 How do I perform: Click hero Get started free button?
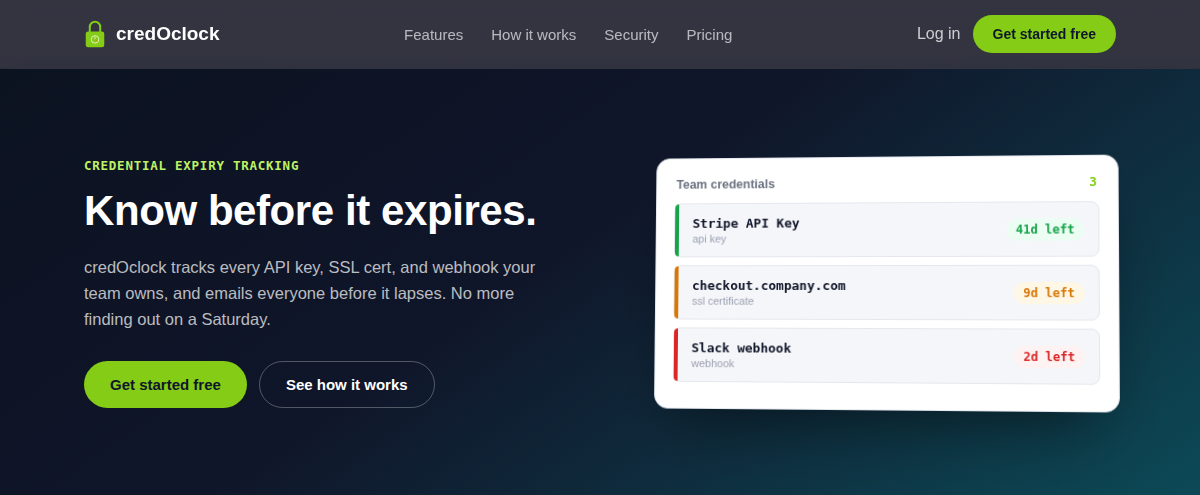pos(165,384)
